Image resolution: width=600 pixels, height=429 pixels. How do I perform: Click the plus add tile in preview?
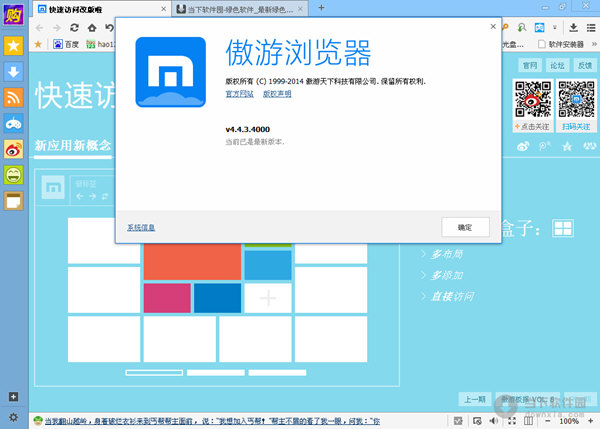(268, 298)
